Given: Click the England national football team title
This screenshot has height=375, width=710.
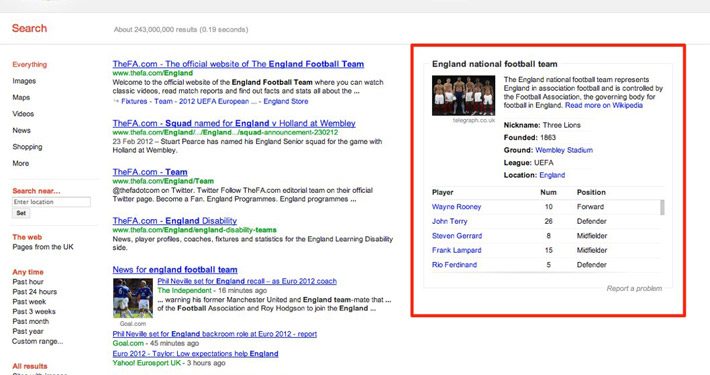Looking at the screenshot, I should pos(494,64).
